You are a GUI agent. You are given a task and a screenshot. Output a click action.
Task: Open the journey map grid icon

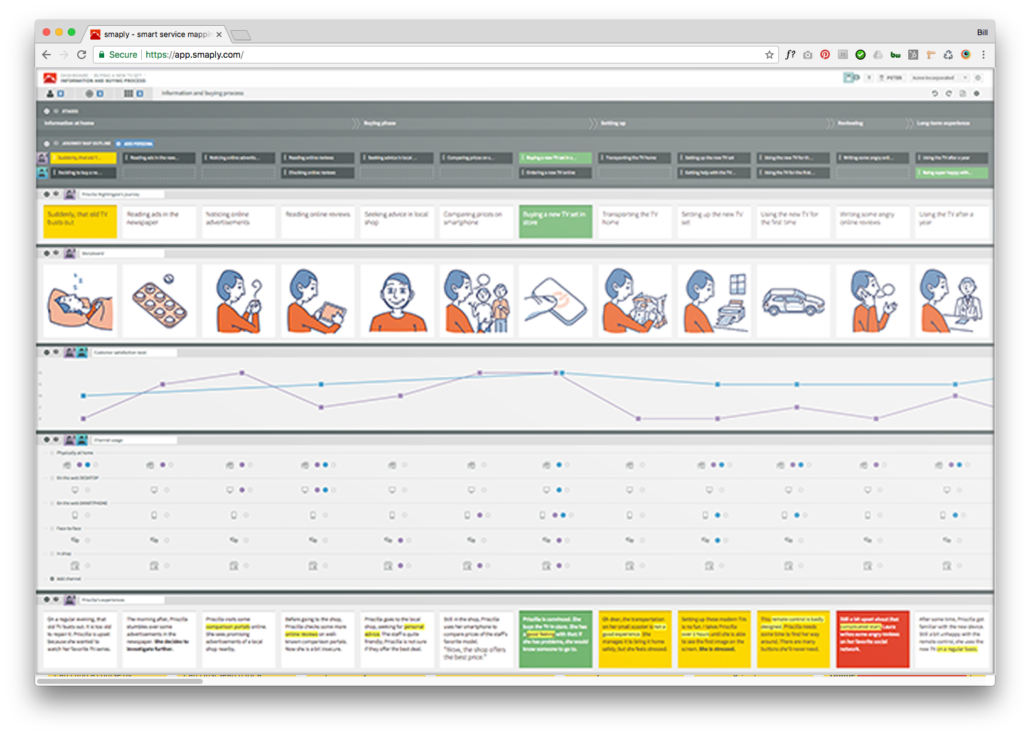[x=129, y=94]
